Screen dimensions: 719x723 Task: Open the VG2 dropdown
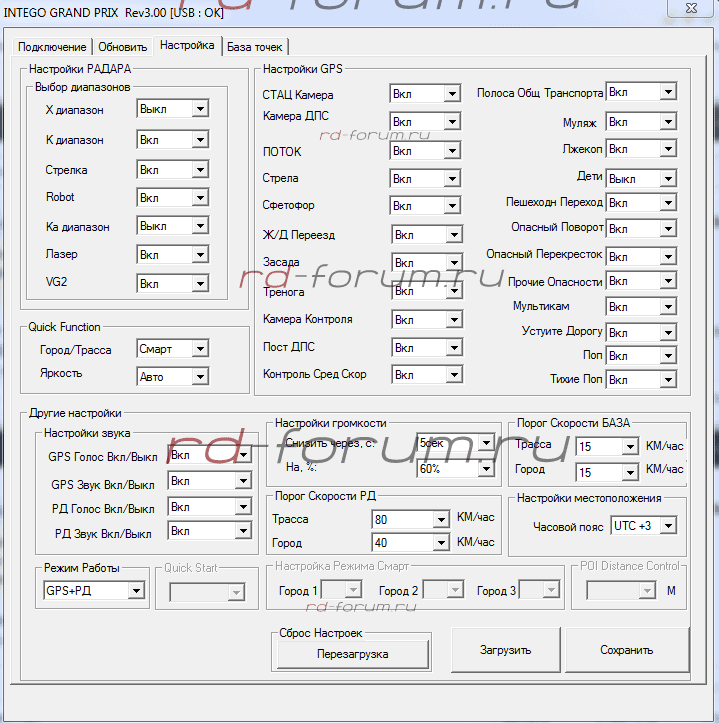[173, 284]
